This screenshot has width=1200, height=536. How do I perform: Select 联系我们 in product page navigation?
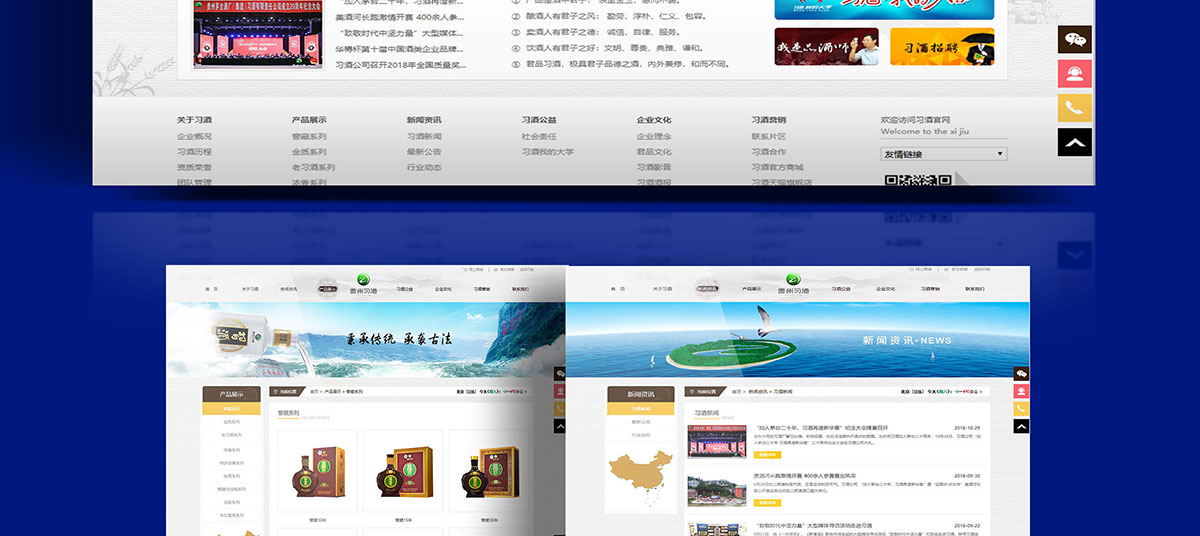click(521, 289)
